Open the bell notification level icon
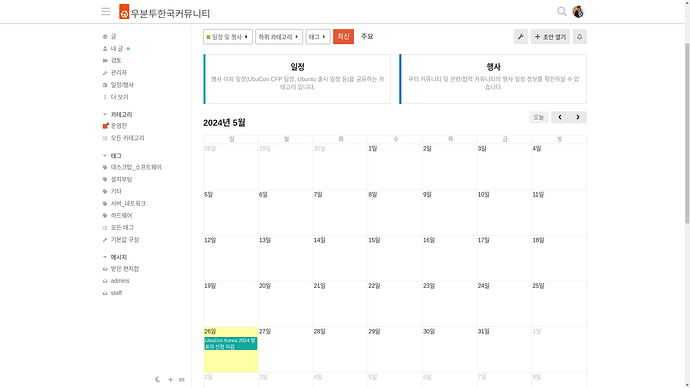 [x=580, y=37]
